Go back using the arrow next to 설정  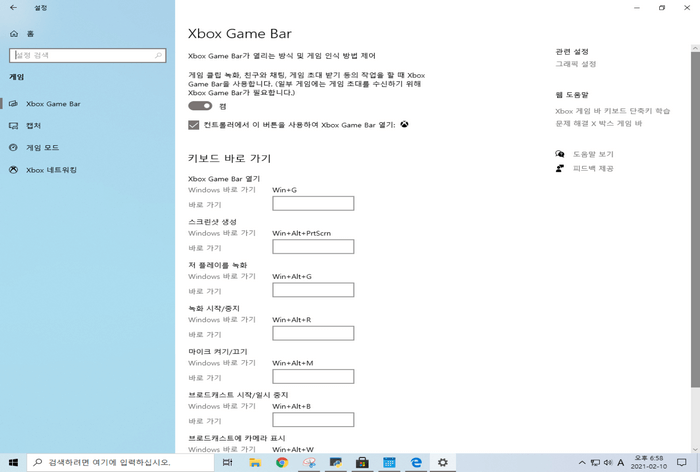pos(13,8)
